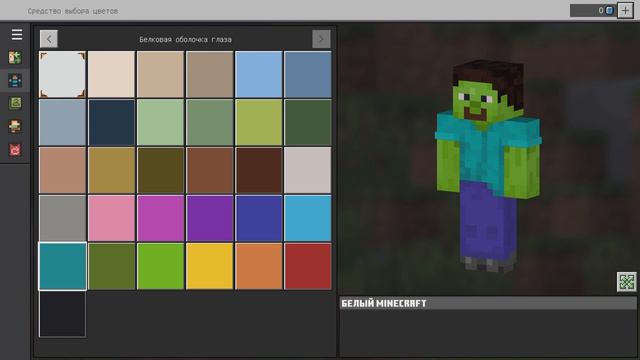Pick the pink color swatch
Image resolution: width=640 pixels, height=360 pixels.
click(111, 218)
